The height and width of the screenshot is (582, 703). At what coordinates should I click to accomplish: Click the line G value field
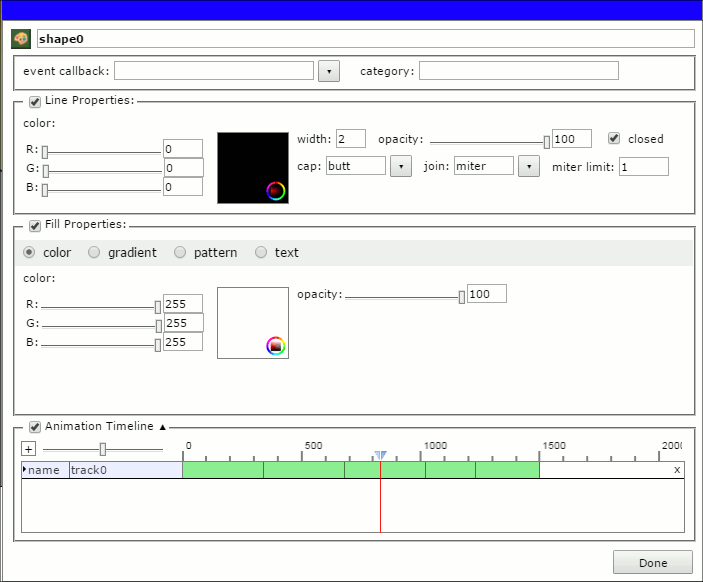pos(184,168)
